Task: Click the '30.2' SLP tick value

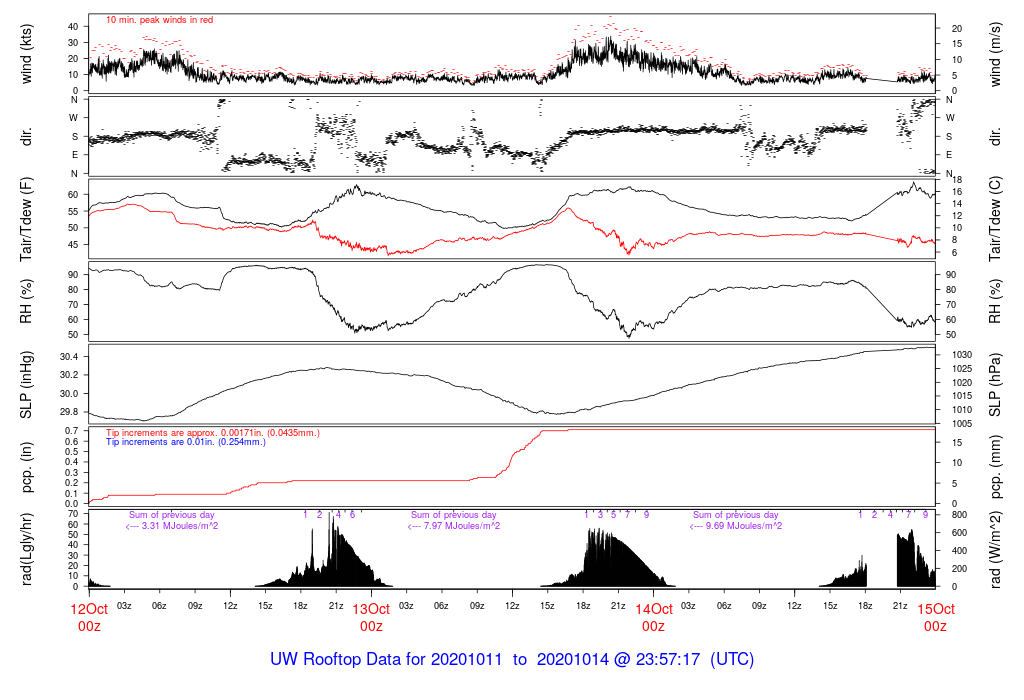Action: tap(69, 375)
